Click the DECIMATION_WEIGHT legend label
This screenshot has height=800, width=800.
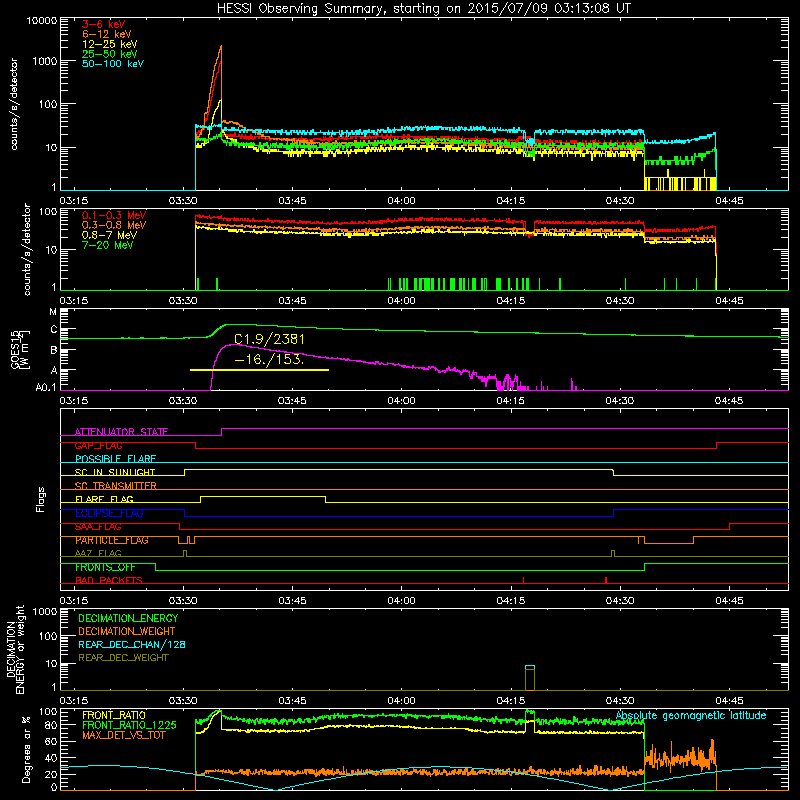127,631
